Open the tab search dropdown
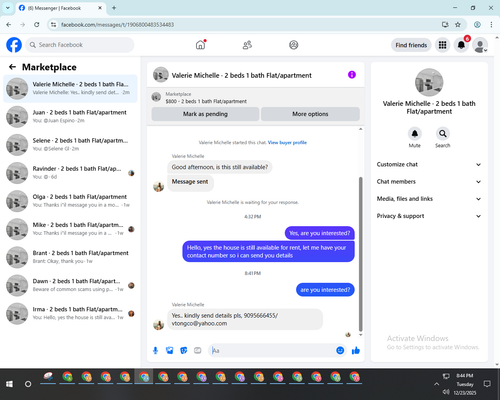This screenshot has height=400, width=500. (8, 8)
